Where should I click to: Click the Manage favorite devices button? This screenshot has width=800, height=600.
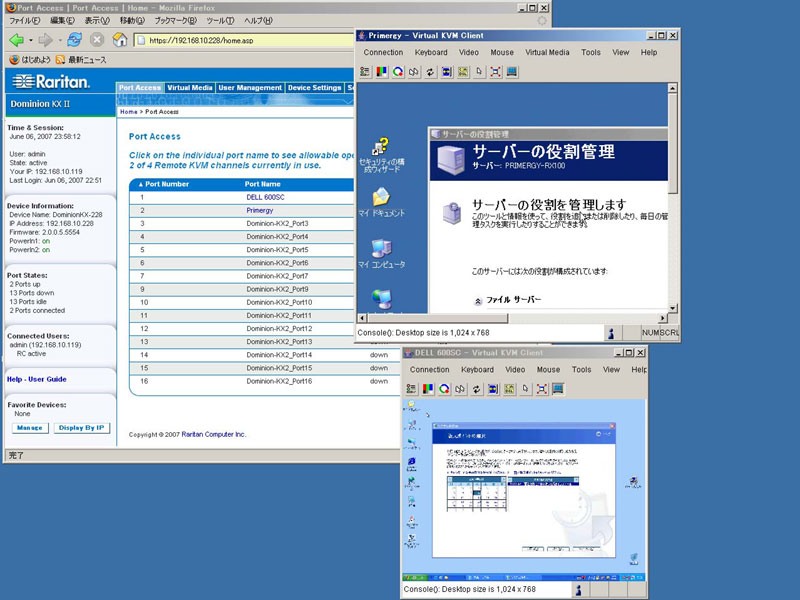point(30,428)
